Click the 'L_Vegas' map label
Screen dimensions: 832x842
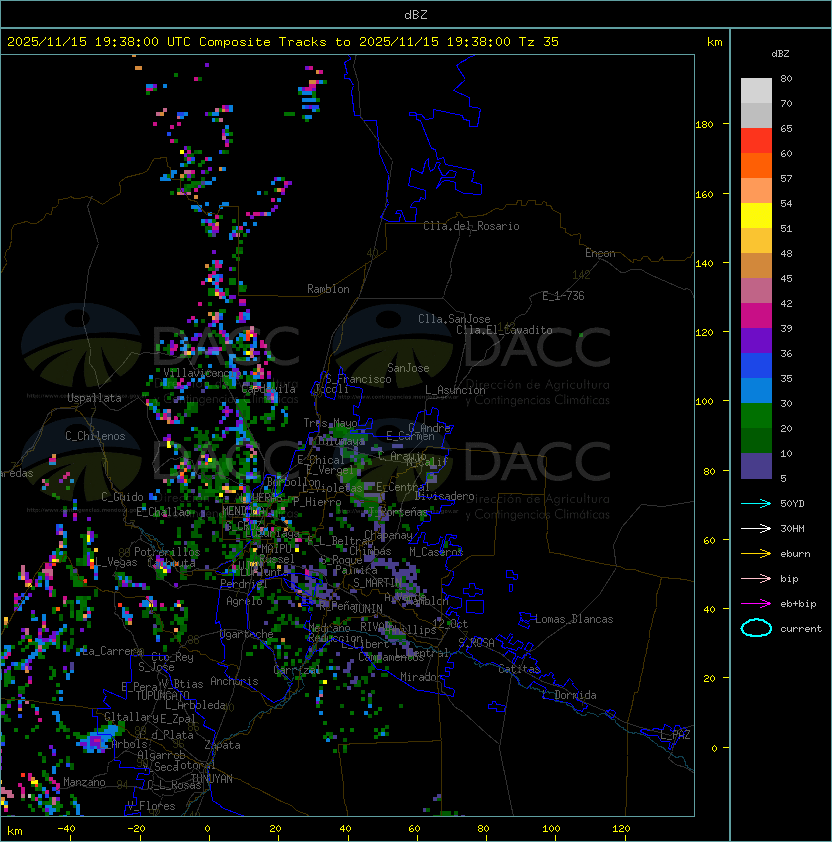(x=117, y=562)
